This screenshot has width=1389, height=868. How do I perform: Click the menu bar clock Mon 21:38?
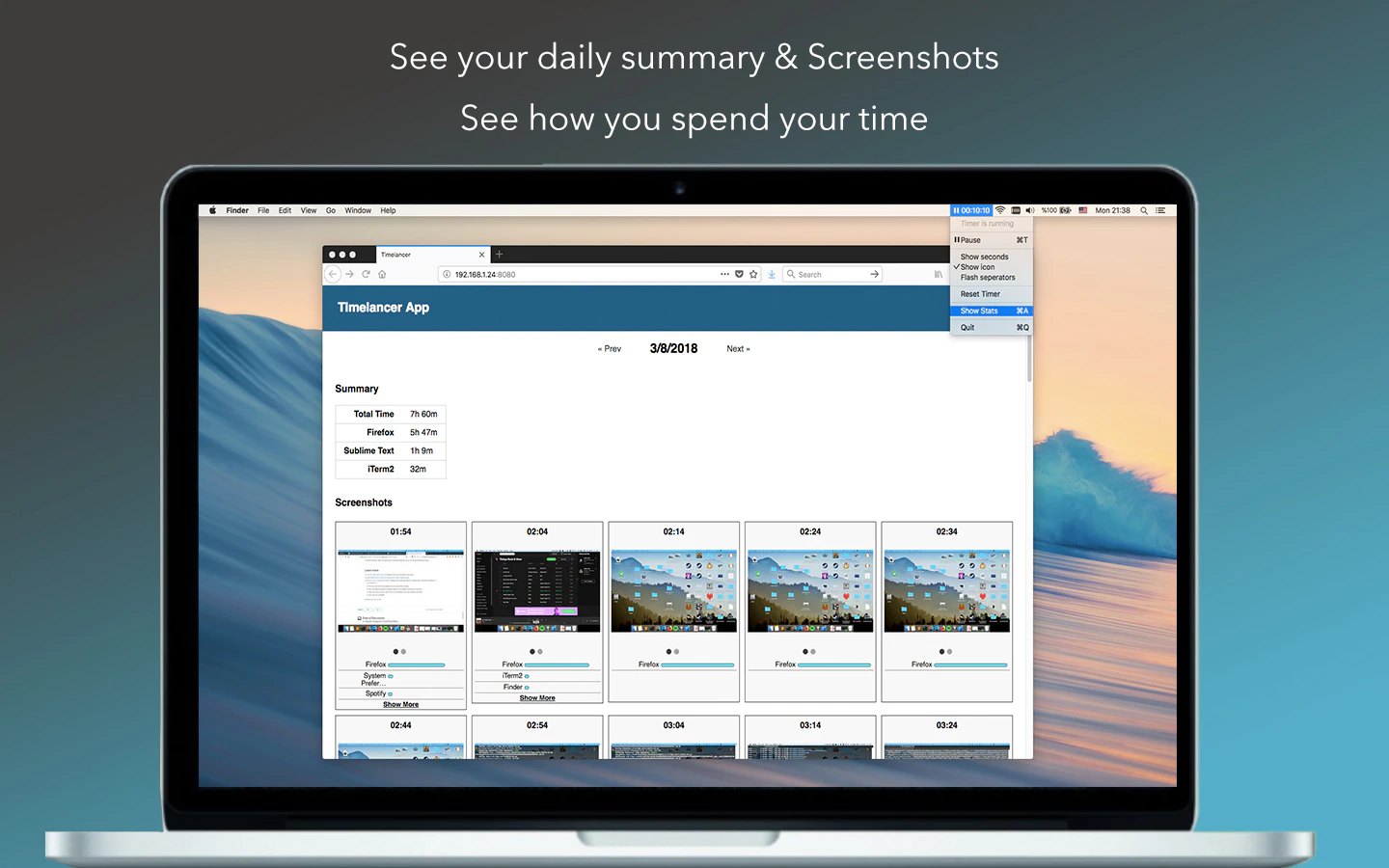pyautogui.click(x=1112, y=210)
